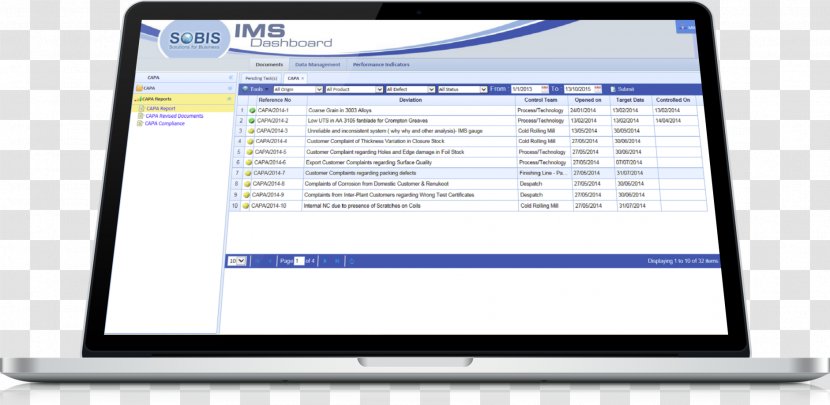Sort by Controlled On column header
Screen dimensions: 830x405
click(673, 100)
